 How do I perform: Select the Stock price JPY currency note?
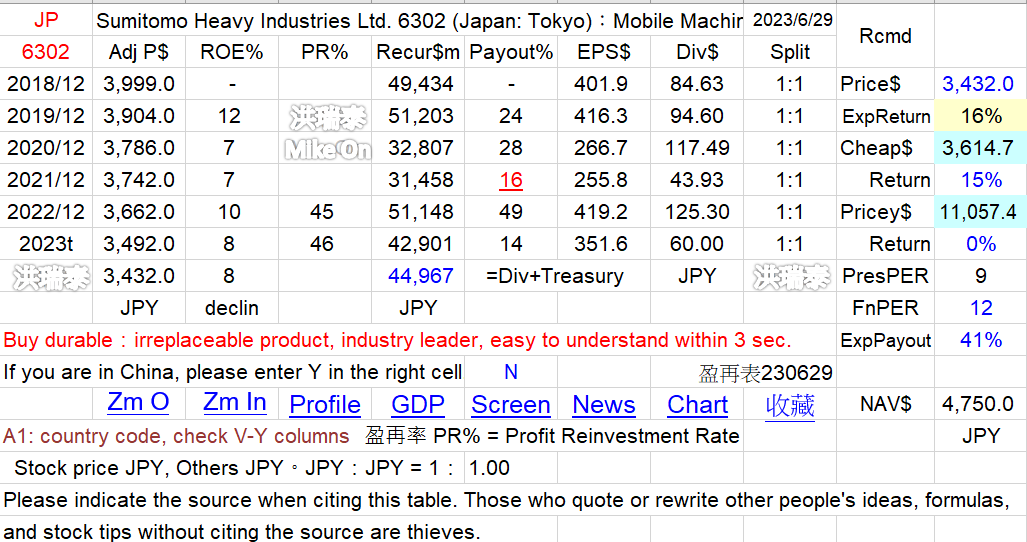click(234, 468)
